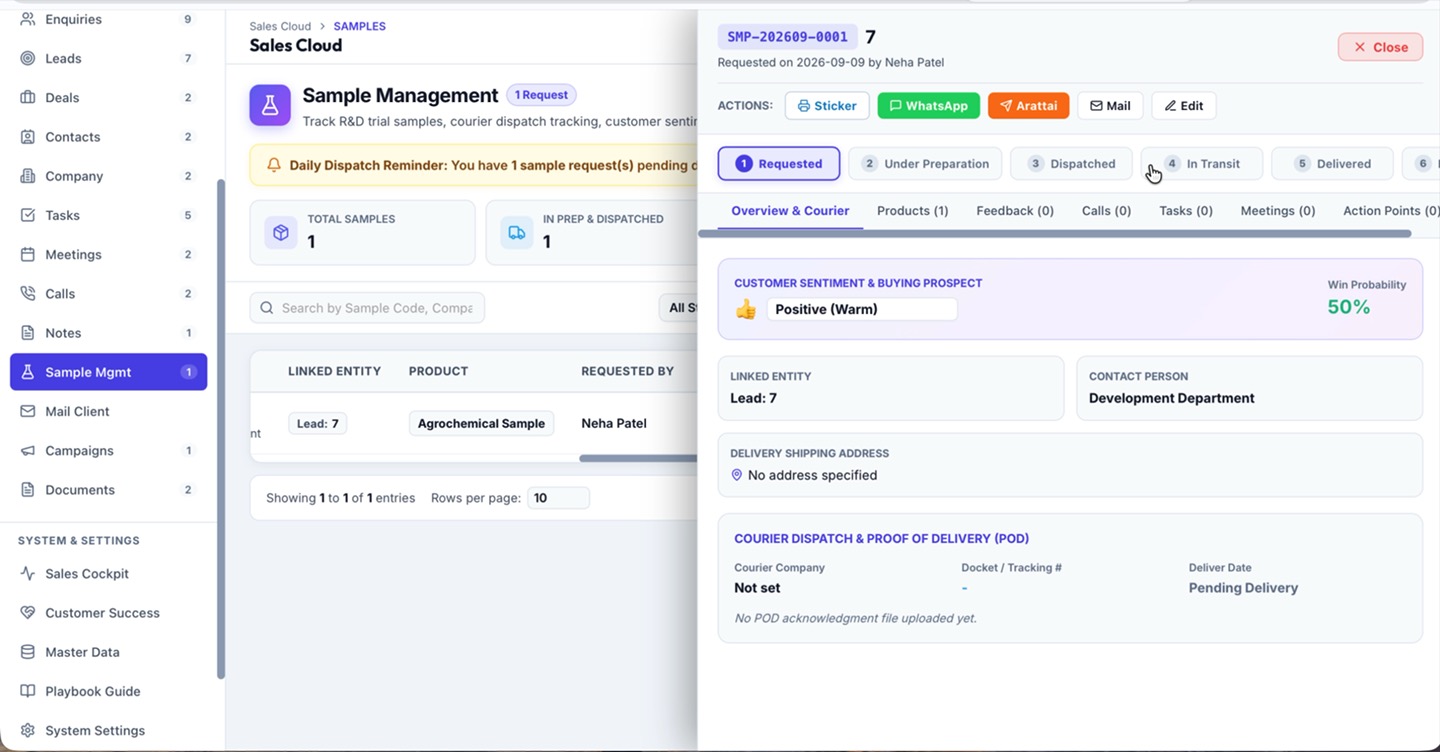Switch to the Feedback (0) tab
Image resolution: width=1440 pixels, height=752 pixels.
1015,211
